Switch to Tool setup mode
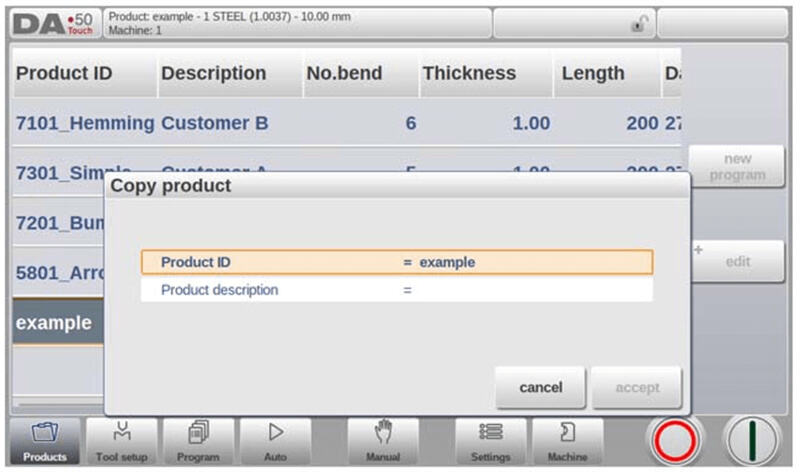 tap(120, 441)
